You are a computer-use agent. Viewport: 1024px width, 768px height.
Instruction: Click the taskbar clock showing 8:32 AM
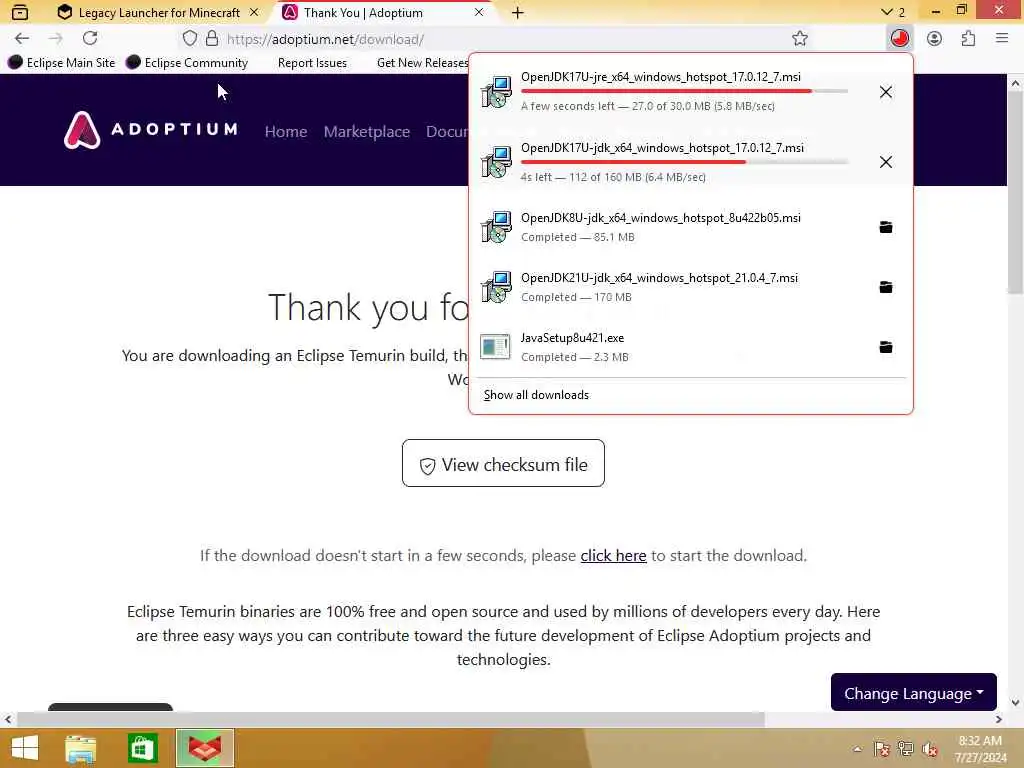980,749
